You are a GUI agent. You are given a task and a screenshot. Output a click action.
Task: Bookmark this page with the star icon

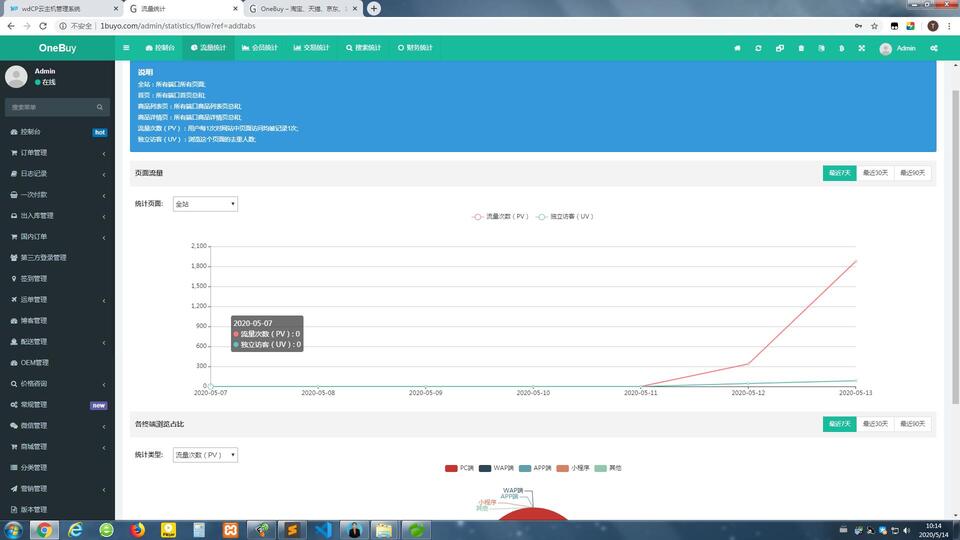coord(874,26)
